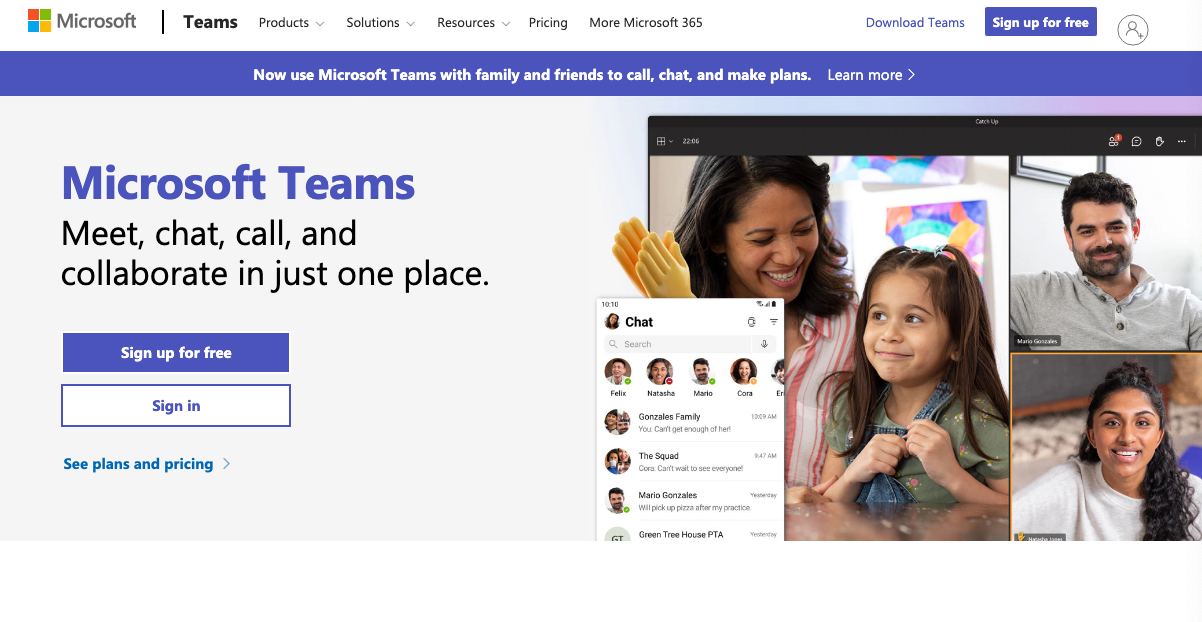1202x622 pixels.
Task: Click the Download Teams link
Action: click(x=915, y=23)
